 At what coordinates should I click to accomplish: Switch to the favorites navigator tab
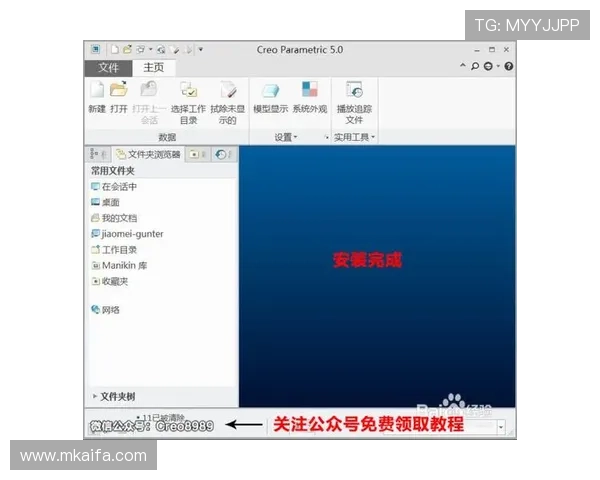(x=197, y=154)
